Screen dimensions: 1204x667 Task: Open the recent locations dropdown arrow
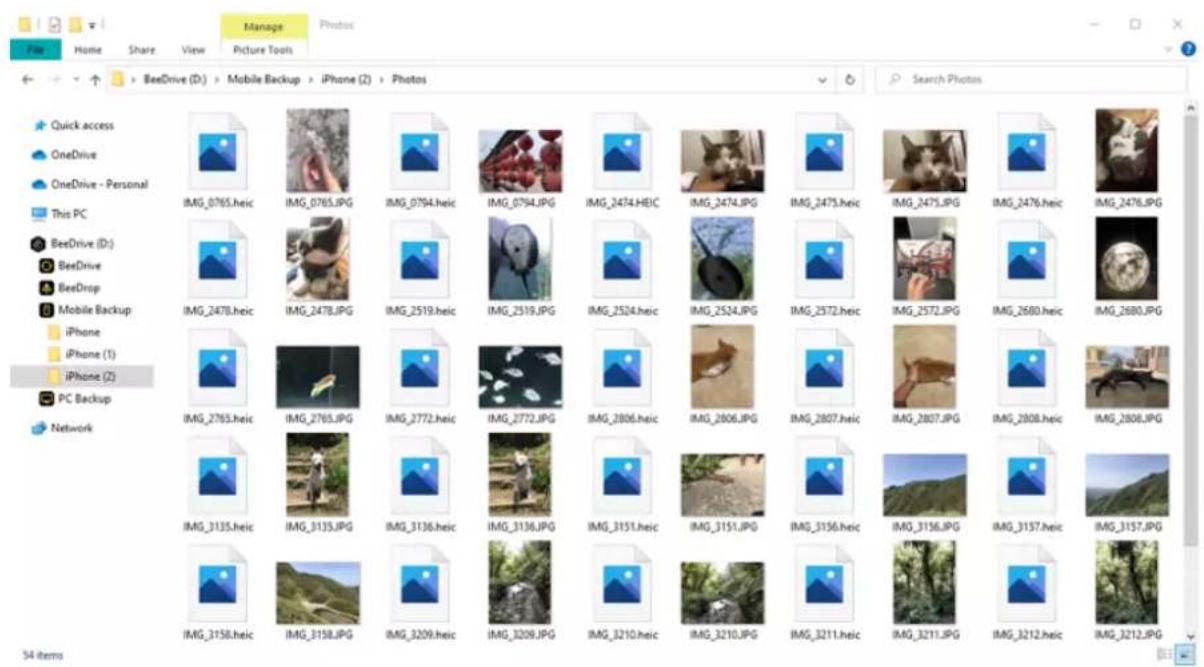coord(74,80)
